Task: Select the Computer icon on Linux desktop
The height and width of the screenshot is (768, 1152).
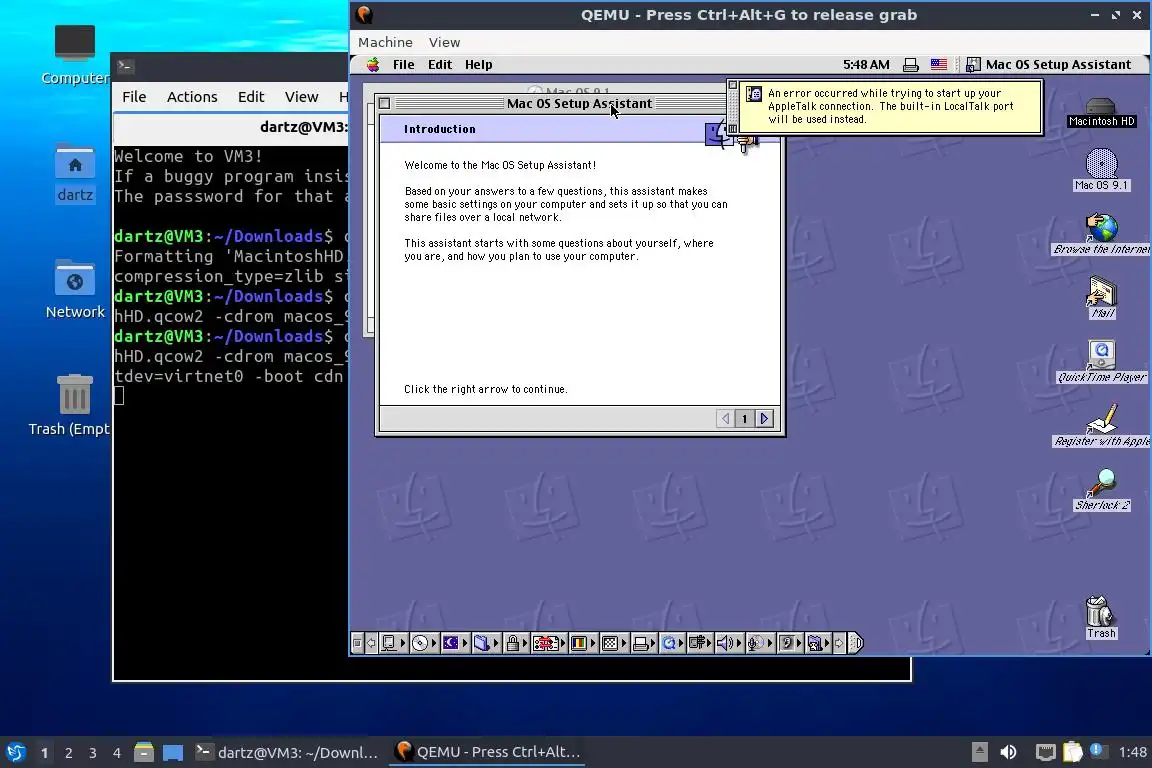Action: 75,55
